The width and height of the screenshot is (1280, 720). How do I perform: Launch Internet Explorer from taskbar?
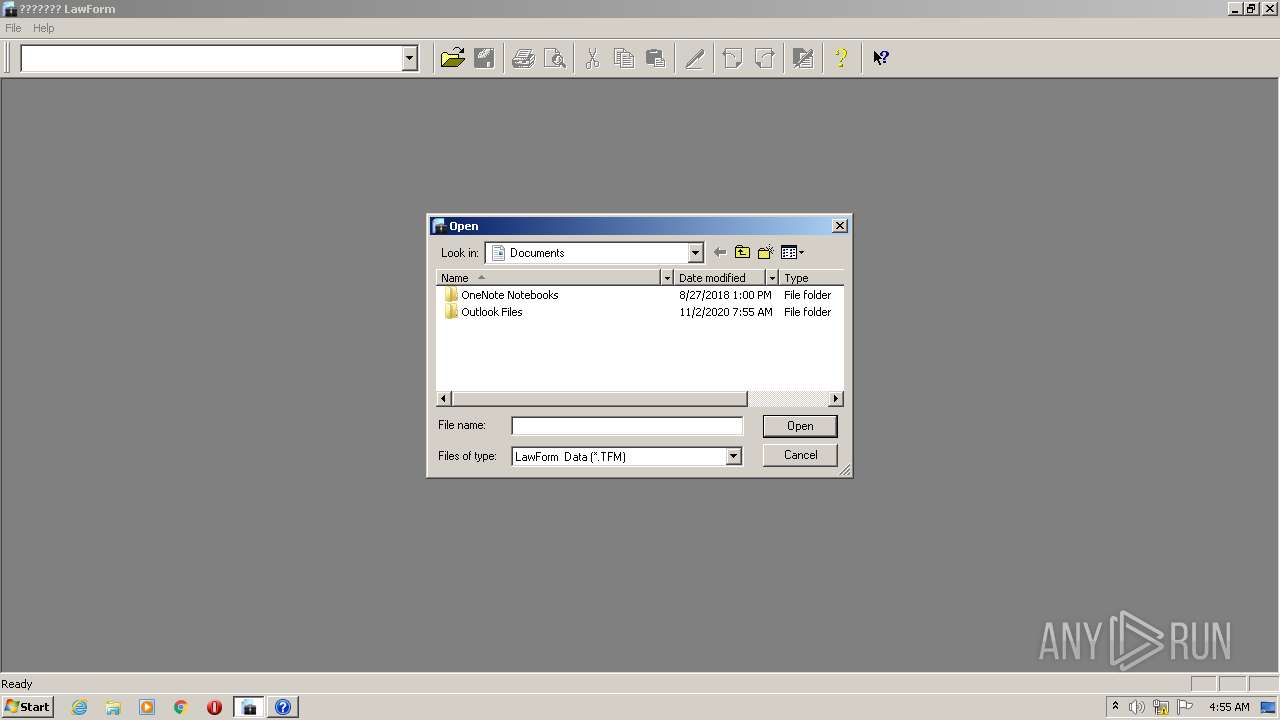tap(80, 707)
